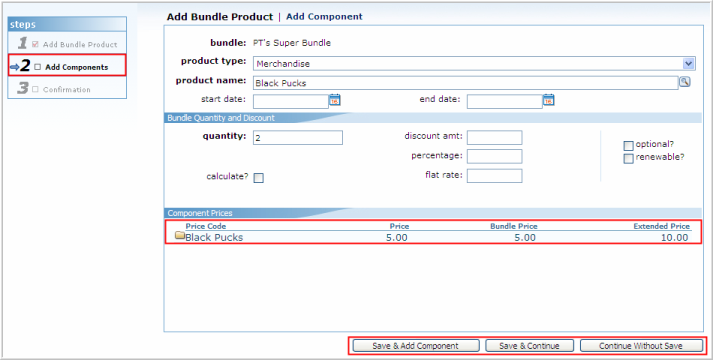Image resolution: width=713 pixels, height=360 pixels.
Task: Open the product type dropdown arrow
Action: [x=689, y=64]
